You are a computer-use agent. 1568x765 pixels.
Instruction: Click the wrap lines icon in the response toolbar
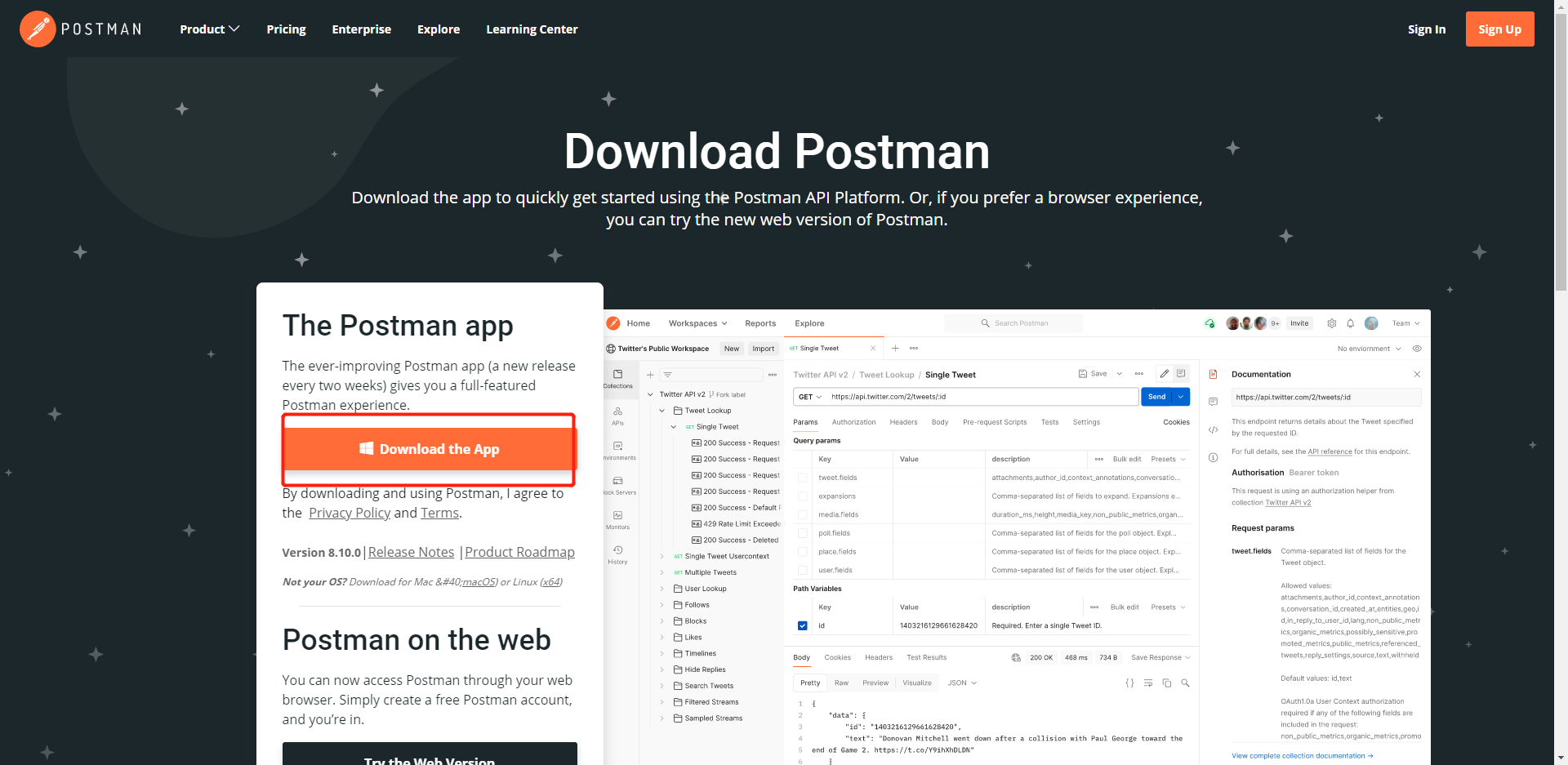[x=1148, y=683]
